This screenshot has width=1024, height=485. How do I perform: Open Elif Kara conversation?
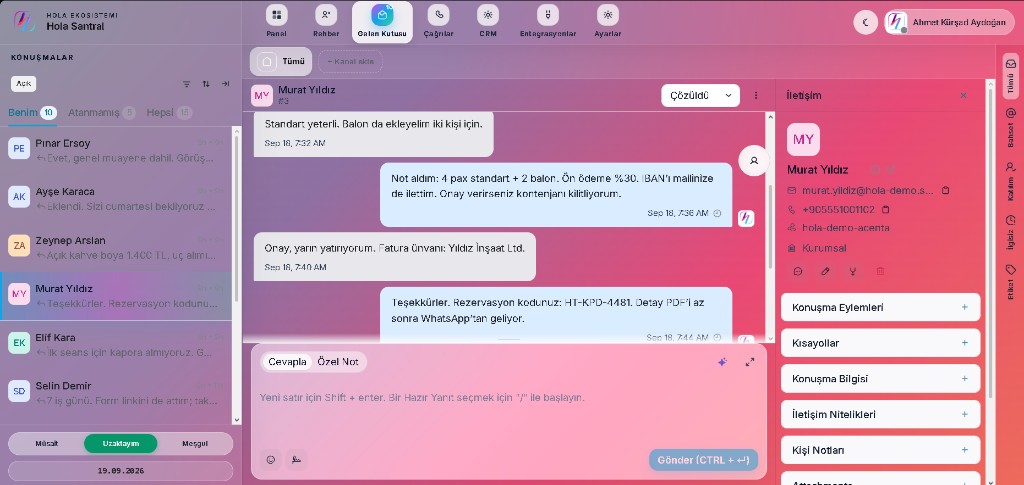pos(116,345)
